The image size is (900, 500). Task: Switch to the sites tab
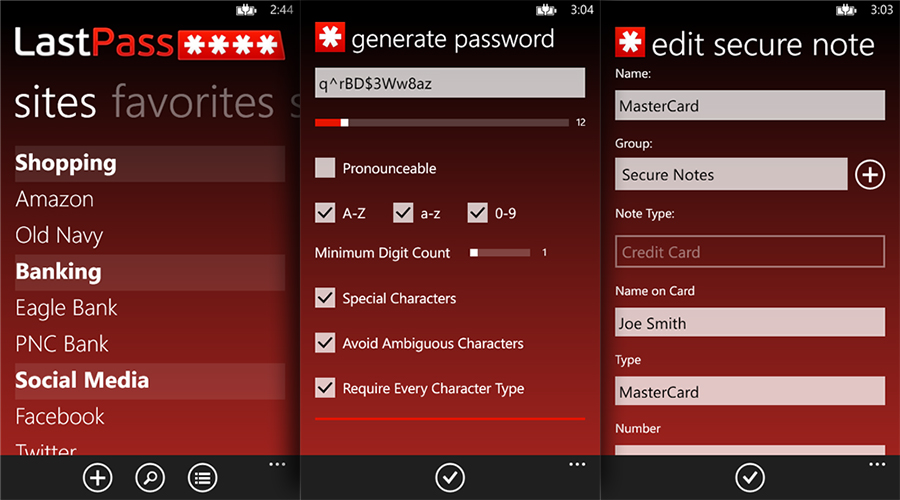pyautogui.click(x=56, y=103)
